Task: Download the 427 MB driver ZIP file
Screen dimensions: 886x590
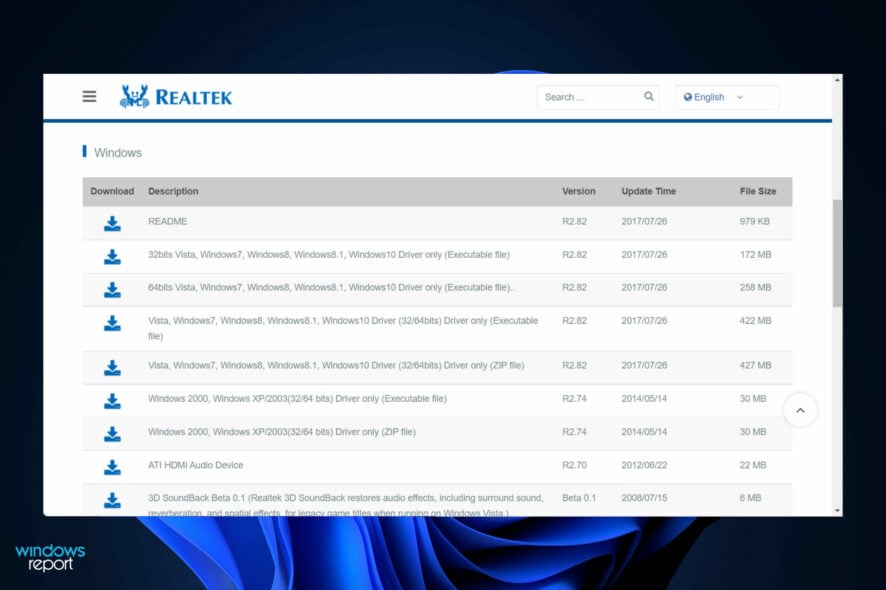Action: (112, 368)
